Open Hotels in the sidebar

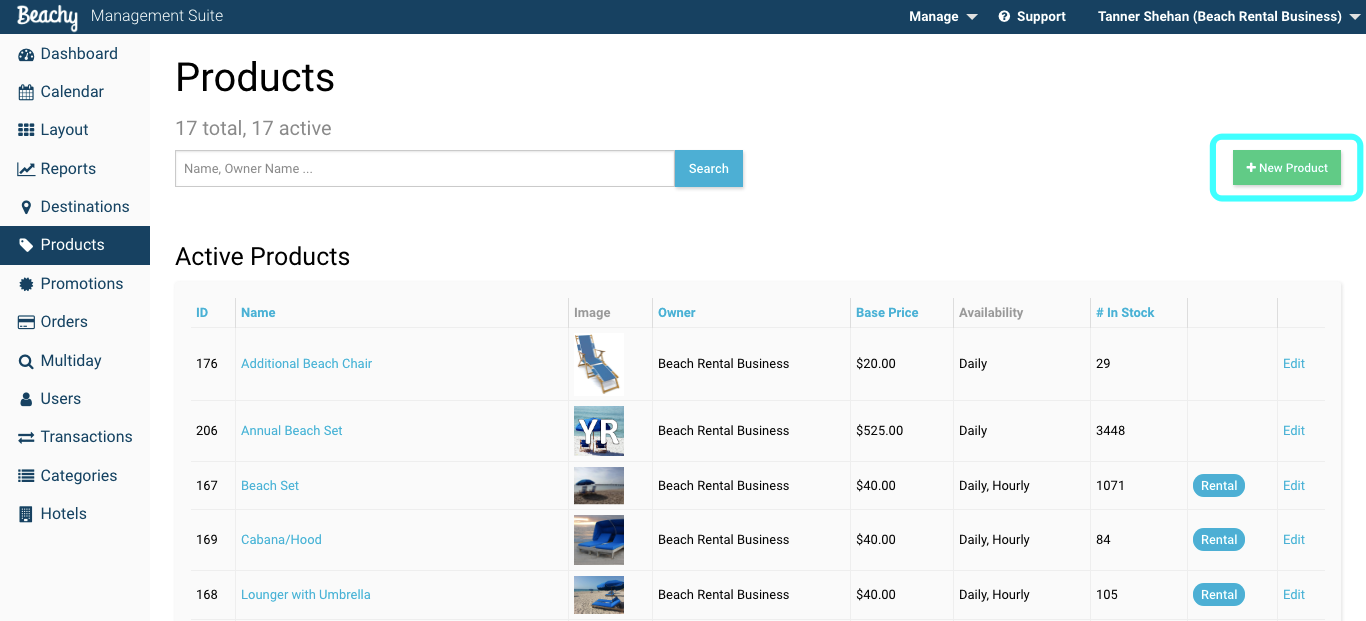[75, 514]
